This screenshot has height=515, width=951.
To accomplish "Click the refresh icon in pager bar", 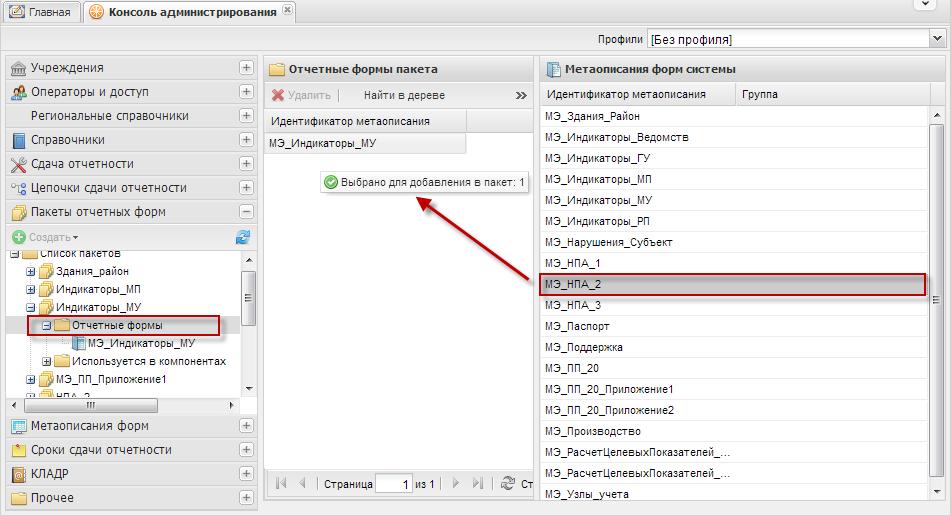I will pos(508,483).
